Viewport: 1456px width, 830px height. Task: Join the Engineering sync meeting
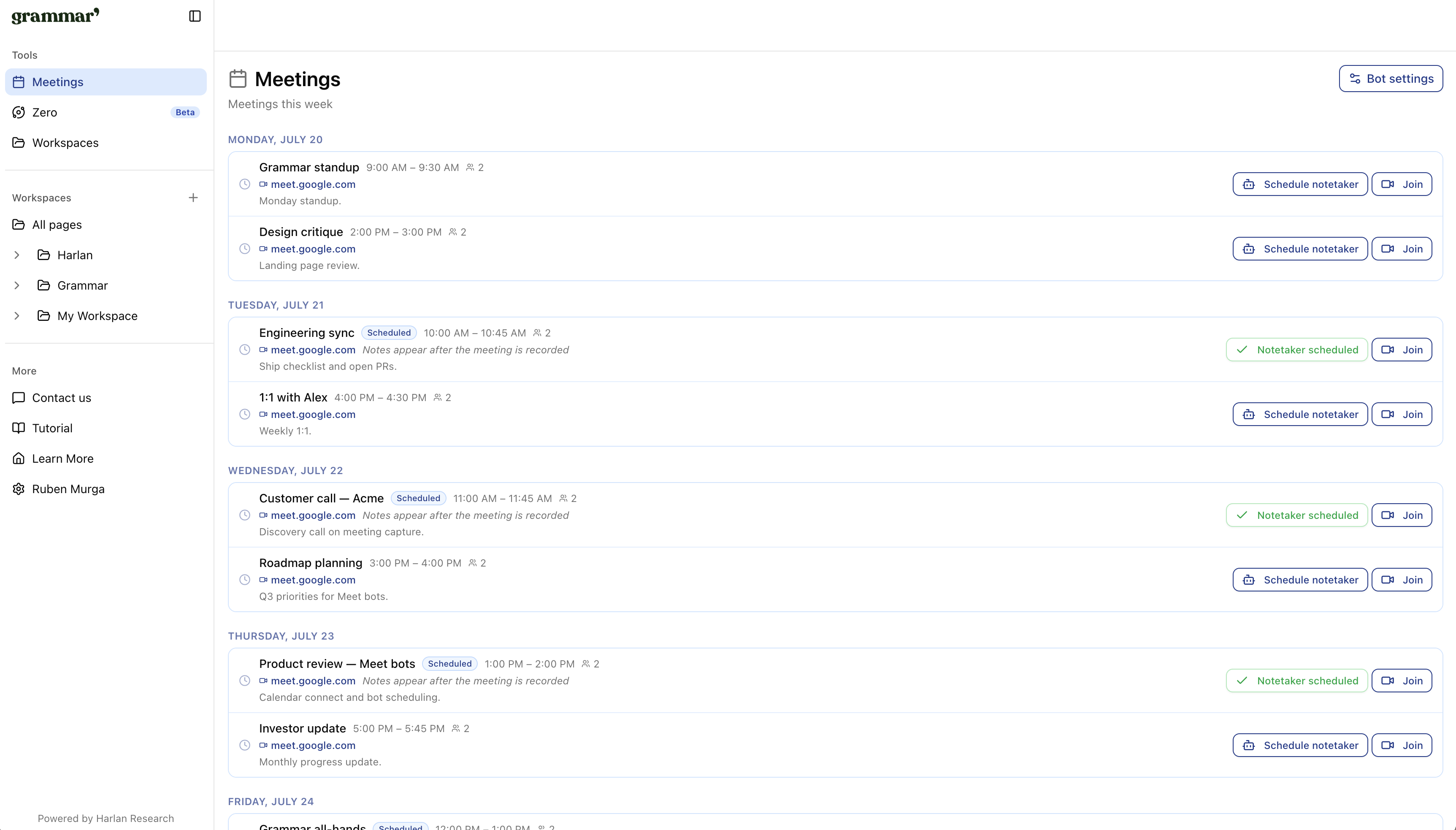(x=1401, y=350)
